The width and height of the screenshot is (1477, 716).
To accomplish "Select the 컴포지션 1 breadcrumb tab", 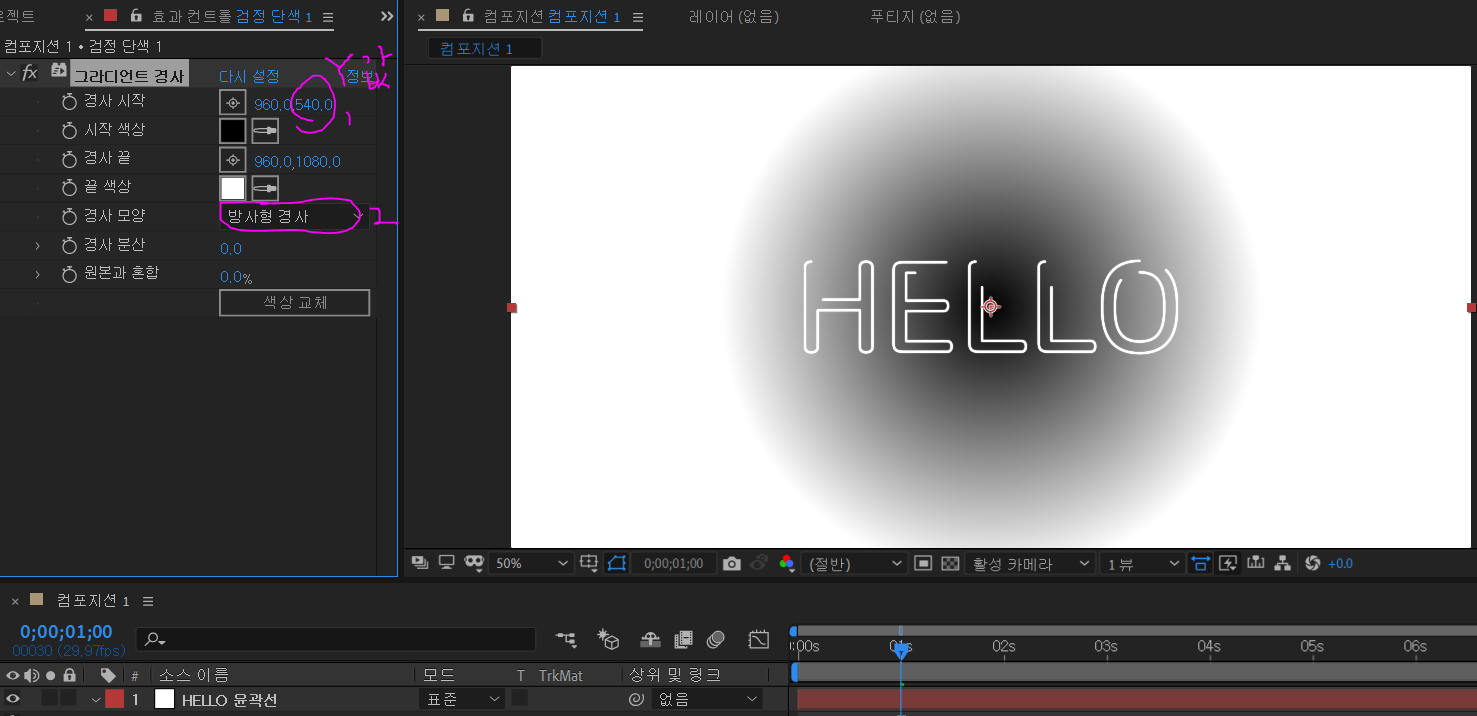I will pyautogui.click(x=485, y=49).
